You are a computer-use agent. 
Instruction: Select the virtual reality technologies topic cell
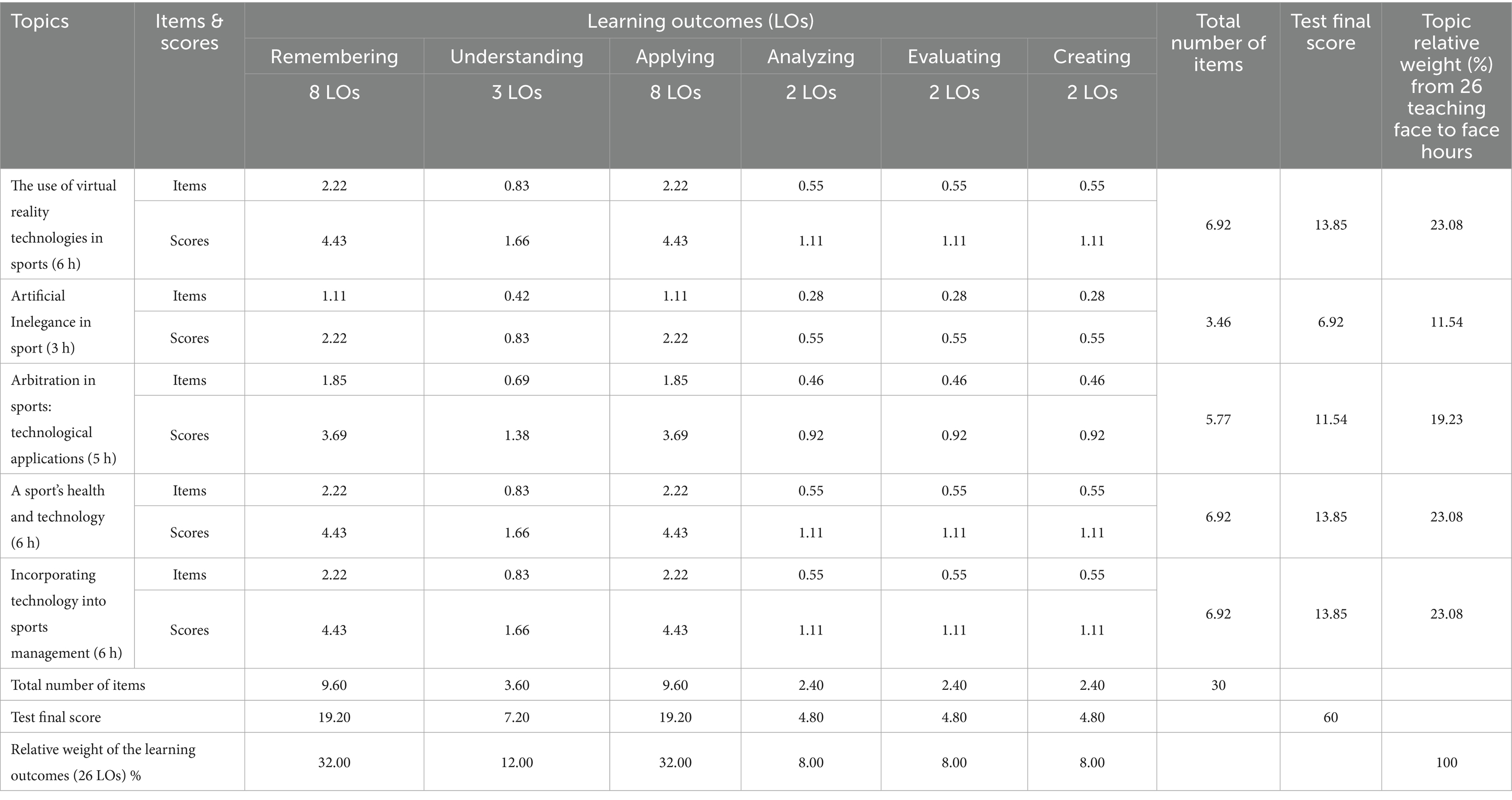(x=63, y=225)
